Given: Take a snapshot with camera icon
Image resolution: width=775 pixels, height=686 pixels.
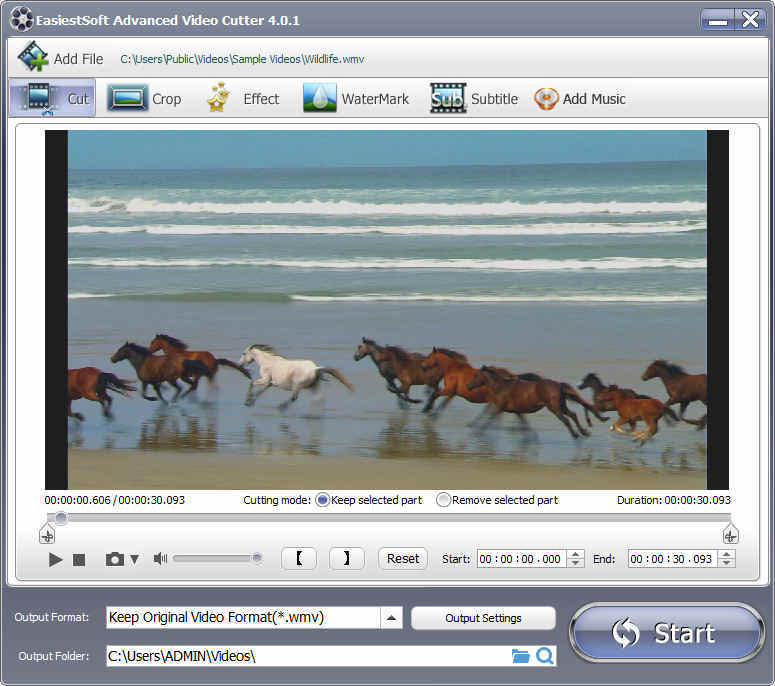Looking at the screenshot, I should coord(115,559).
